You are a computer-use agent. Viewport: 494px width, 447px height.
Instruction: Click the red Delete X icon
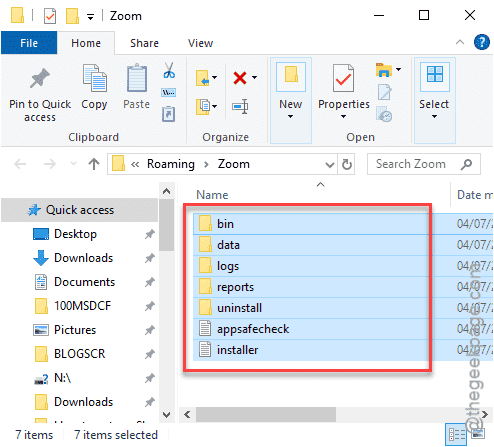[x=240, y=78]
